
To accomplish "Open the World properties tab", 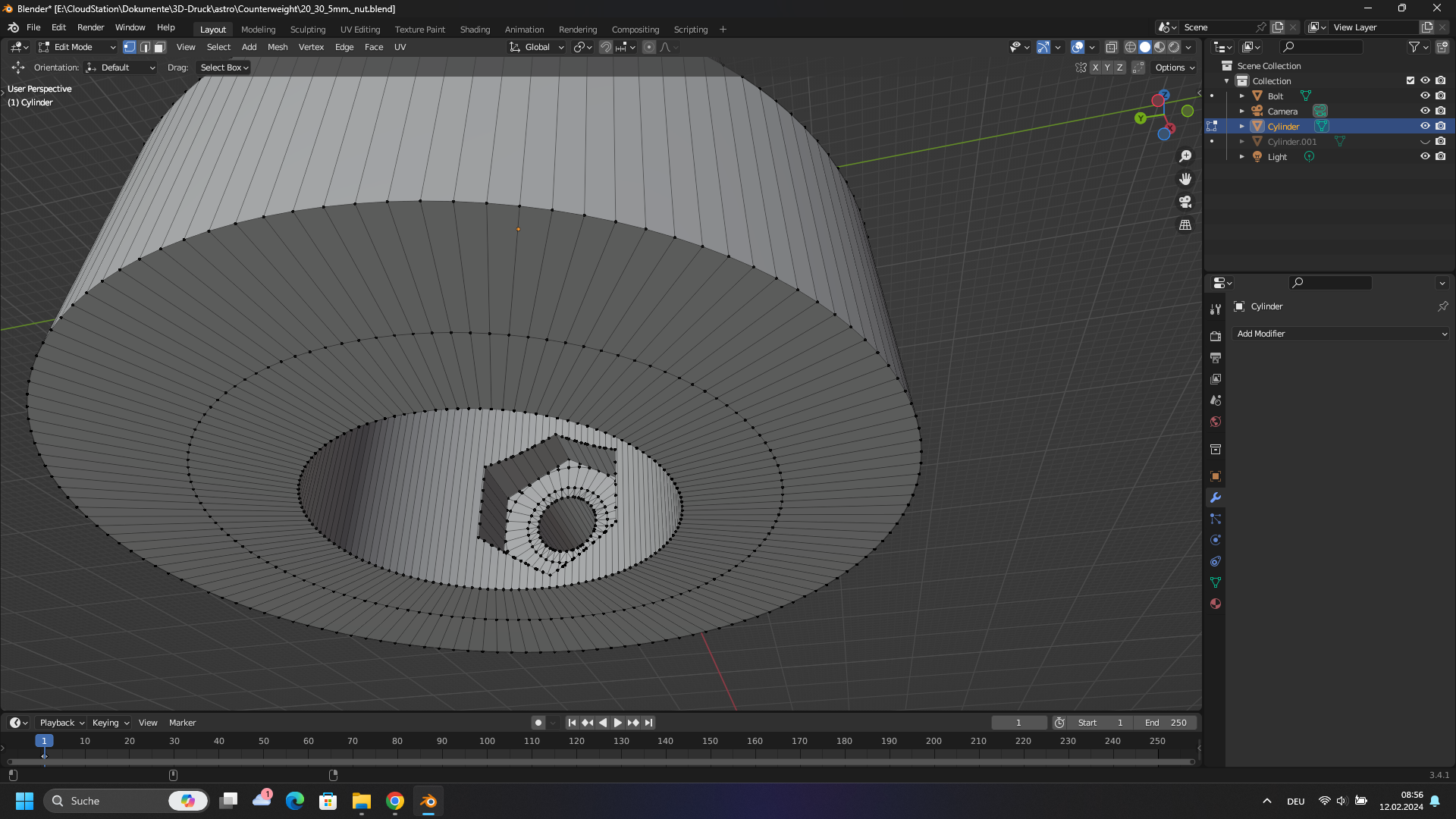I will pos(1216,422).
